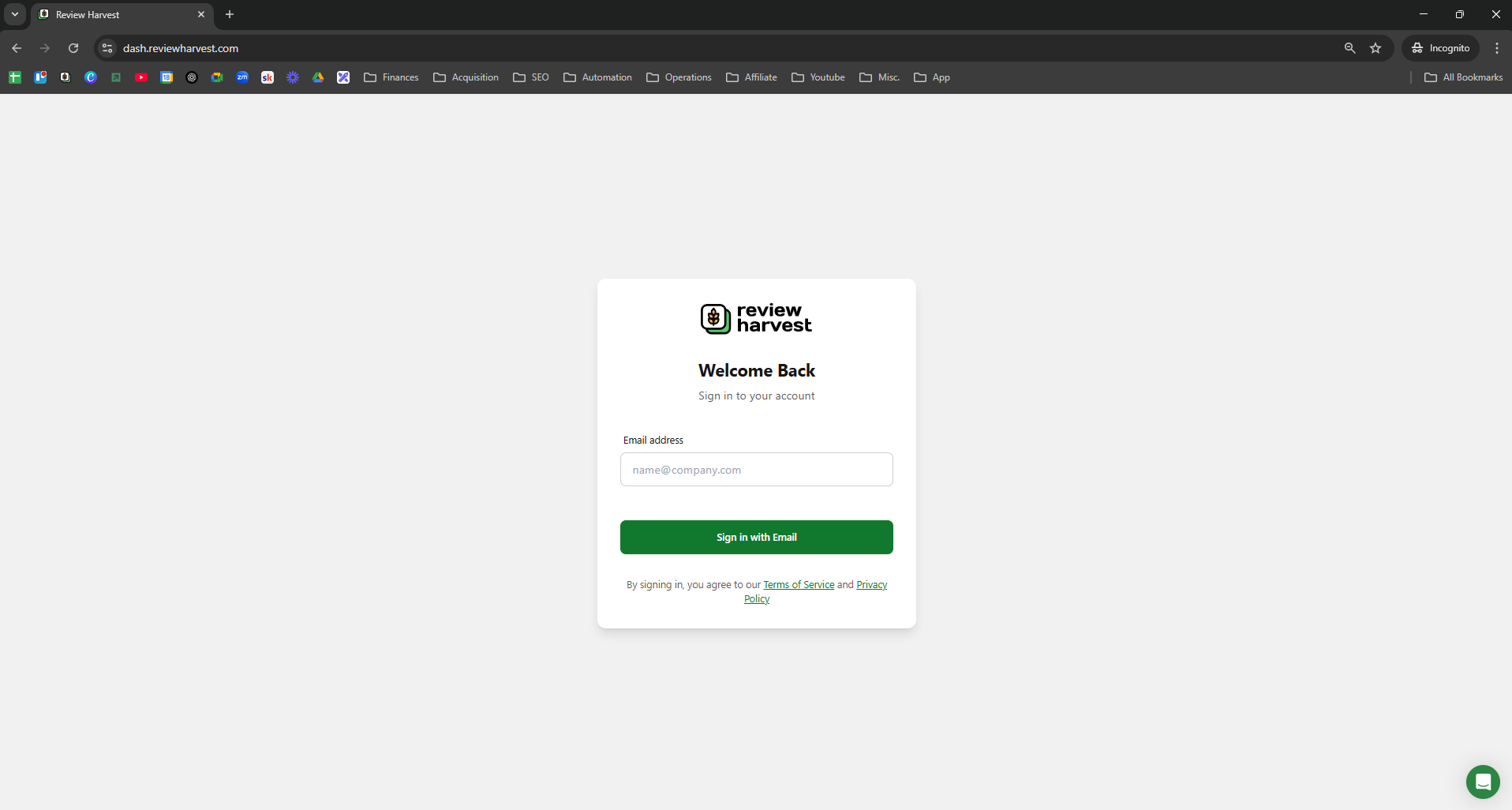Screen dimensions: 1512x810
Task: Click the Incognito indicator button
Action: pyautogui.click(x=1441, y=48)
